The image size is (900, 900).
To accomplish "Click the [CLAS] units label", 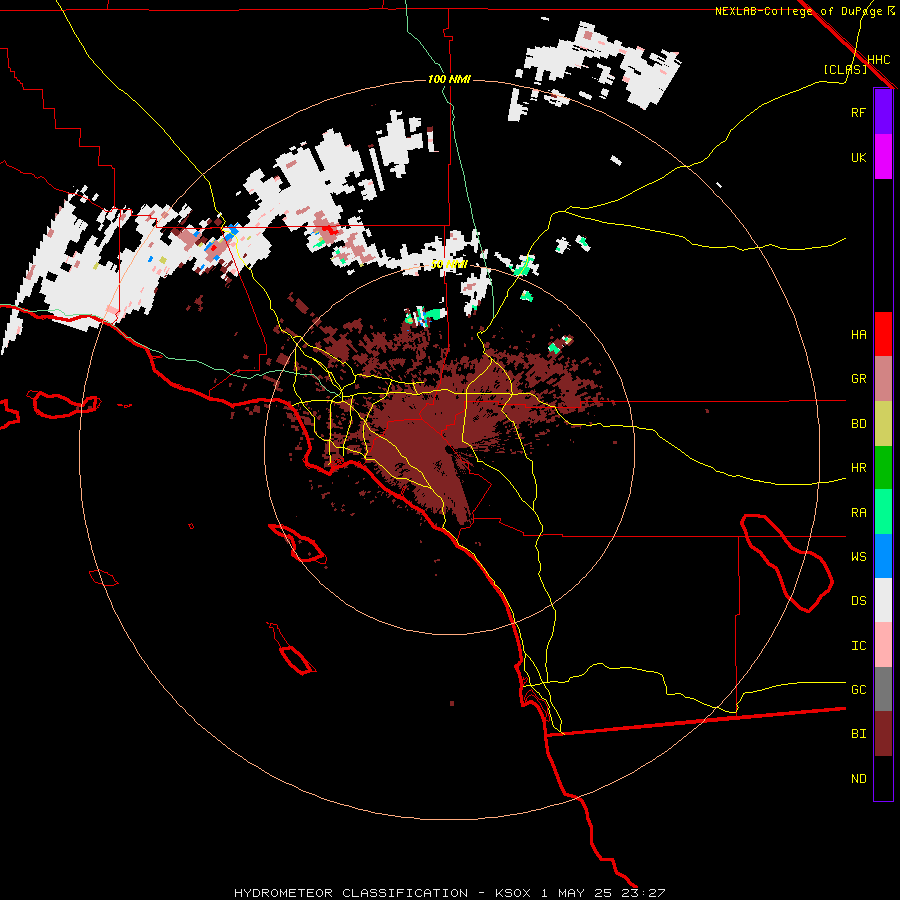I will (x=845, y=69).
